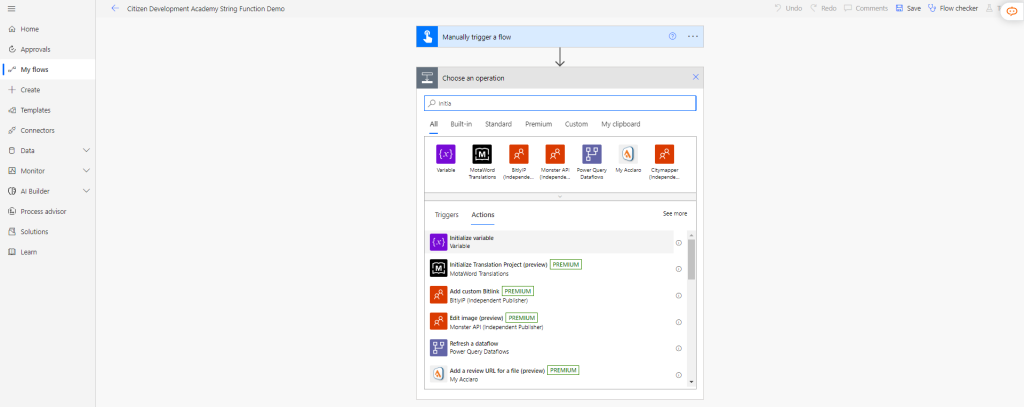
Task: Switch to the Actions tab
Action: 483,214
